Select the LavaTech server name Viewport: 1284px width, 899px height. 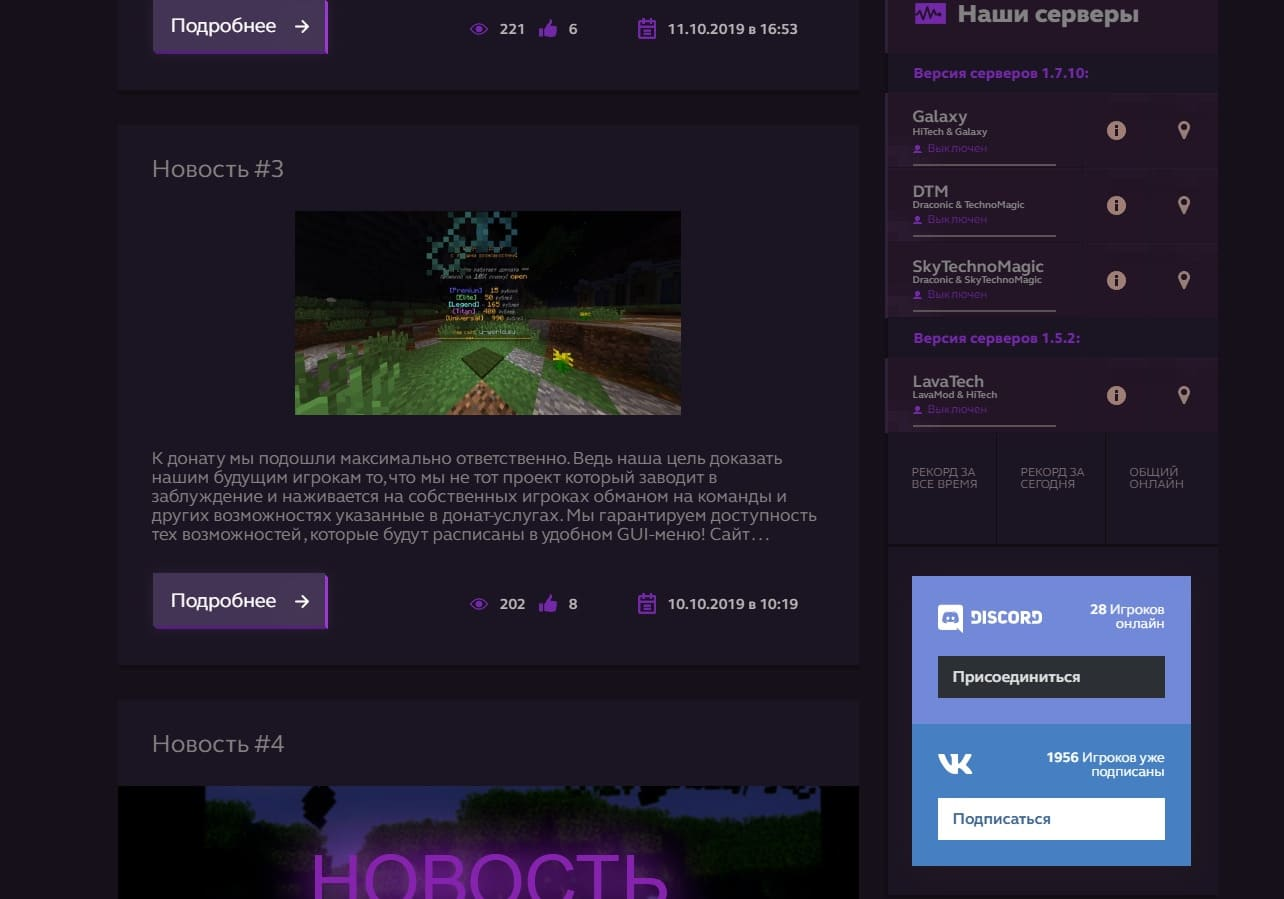click(x=948, y=381)
